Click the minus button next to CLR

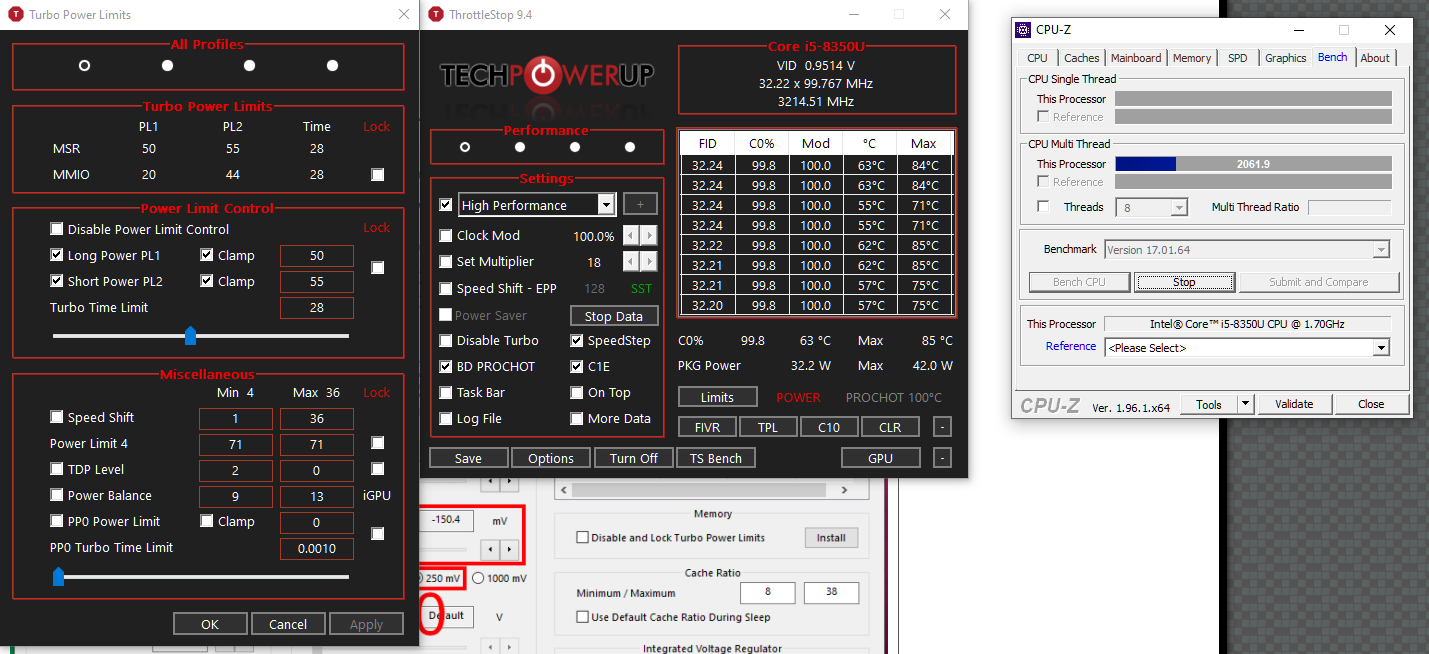click(x=942, y=427)
